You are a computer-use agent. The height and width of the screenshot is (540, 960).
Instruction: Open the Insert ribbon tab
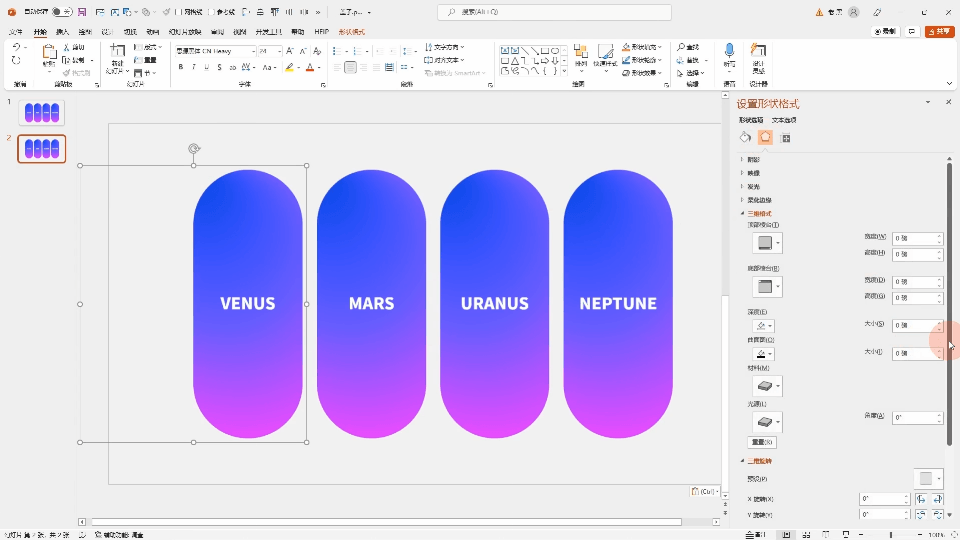point(62,32)
